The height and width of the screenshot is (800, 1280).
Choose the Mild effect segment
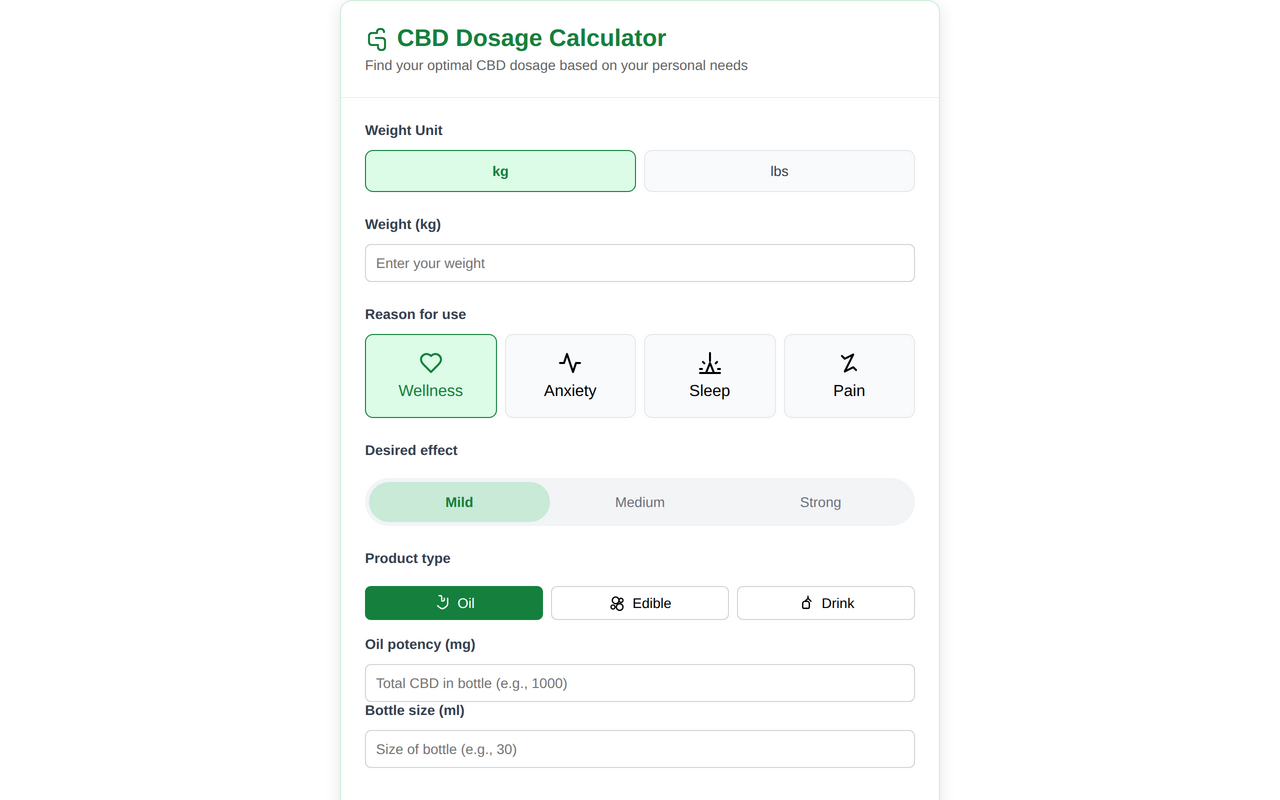point(459,501)
